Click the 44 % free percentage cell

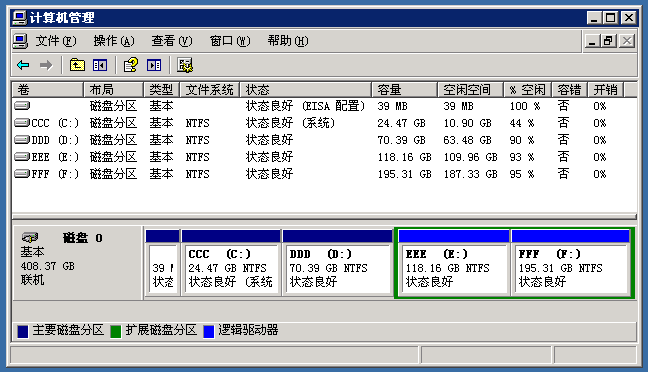pyautogui.click(x=522, y=123)
